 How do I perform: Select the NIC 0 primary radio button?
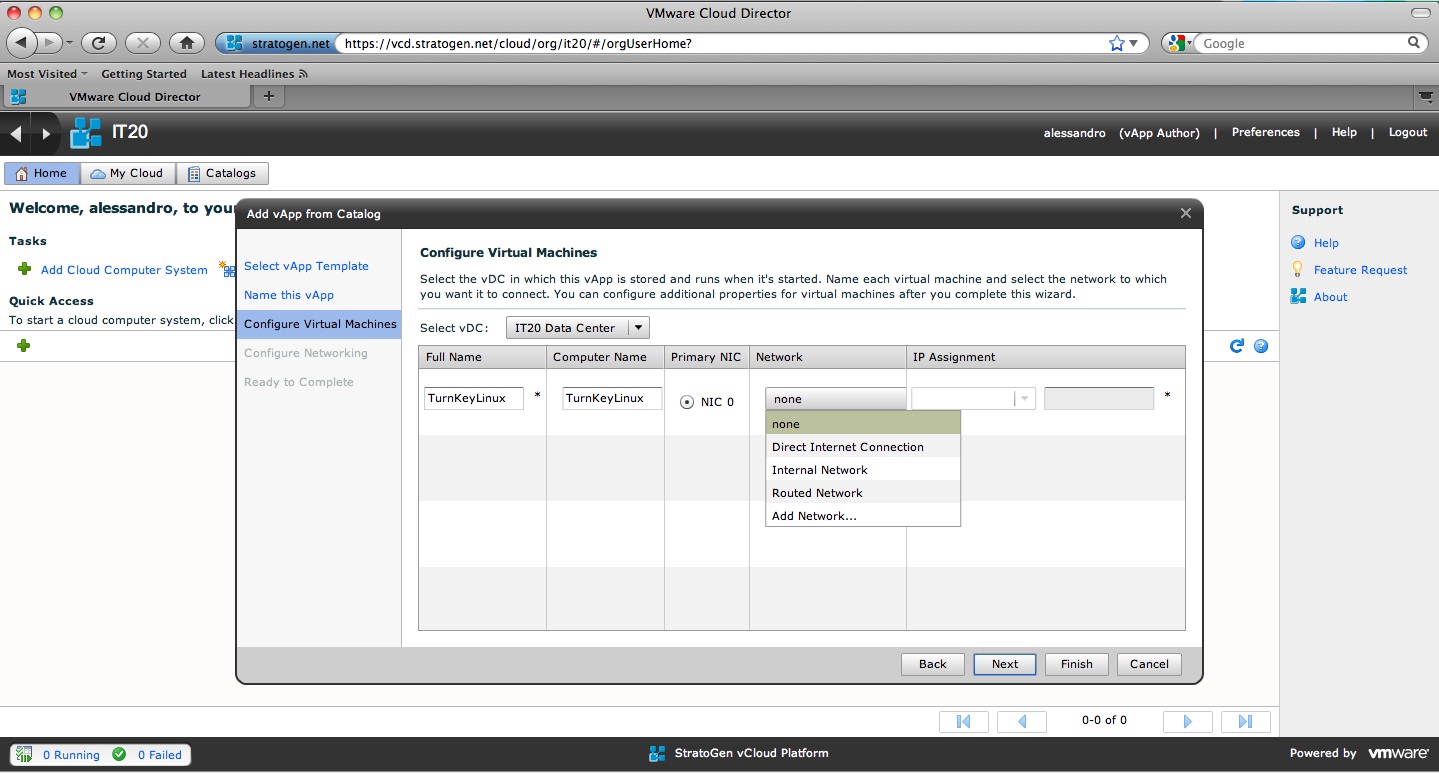pos(687,402)
